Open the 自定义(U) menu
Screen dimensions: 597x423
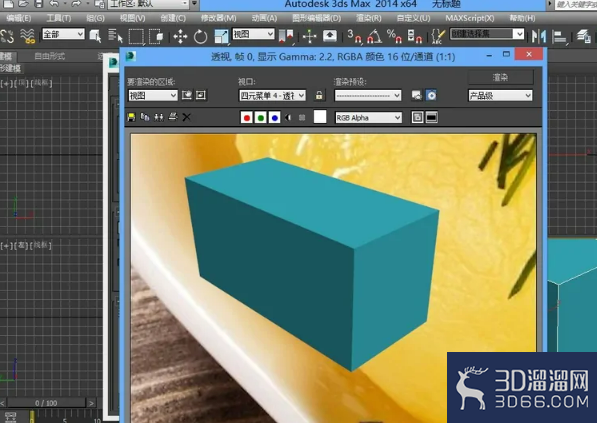coord(413,18)
